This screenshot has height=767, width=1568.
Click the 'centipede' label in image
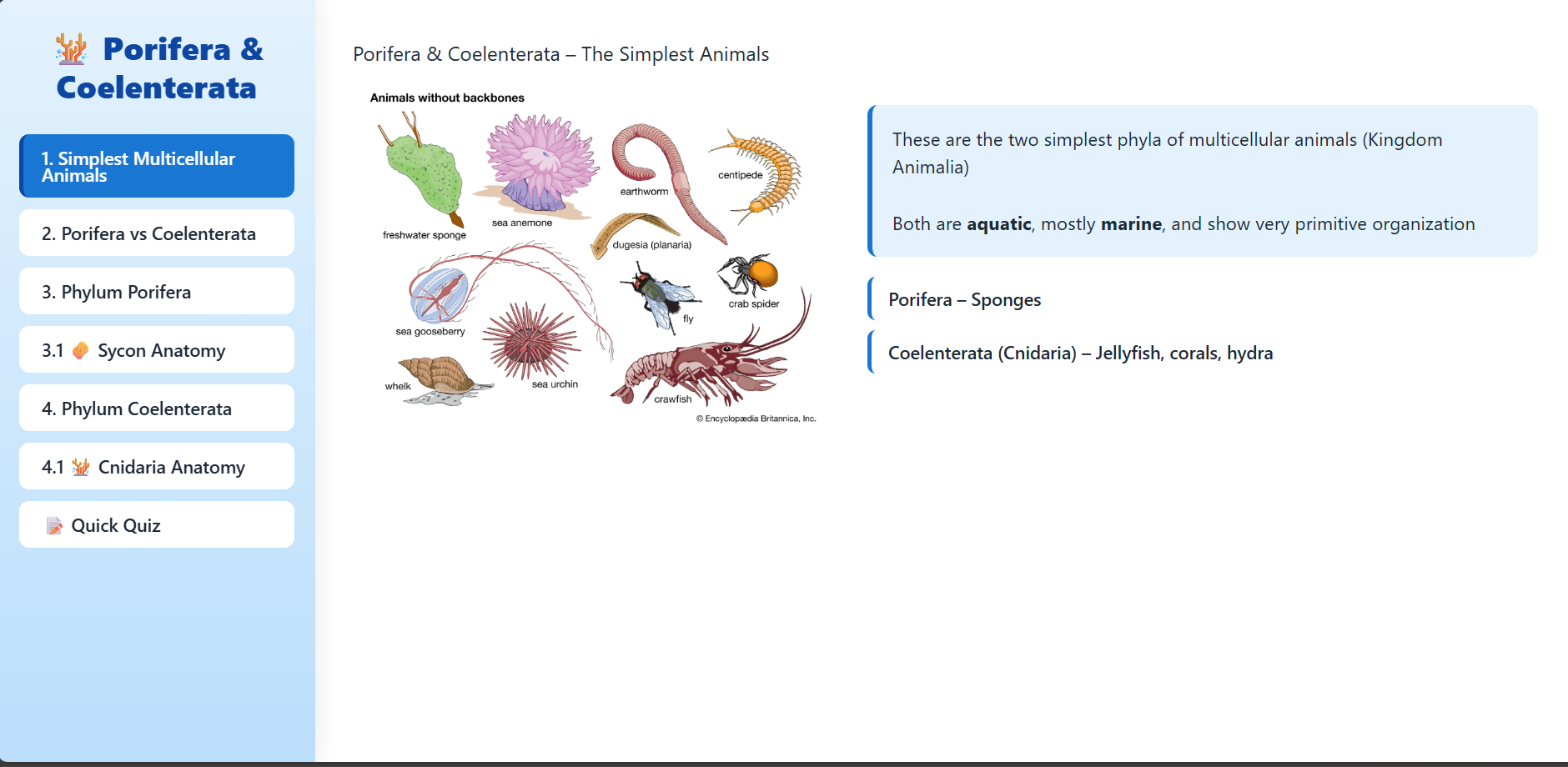[741, 175]
